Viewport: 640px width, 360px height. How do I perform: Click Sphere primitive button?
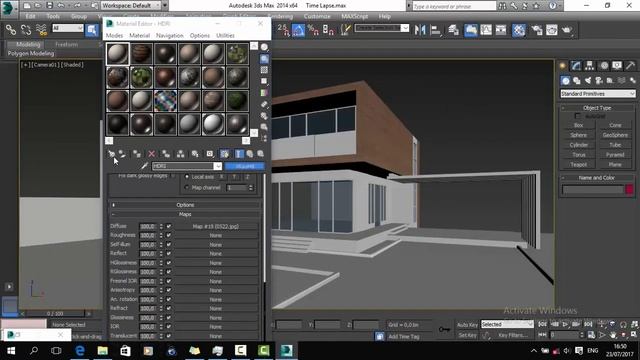579,135
